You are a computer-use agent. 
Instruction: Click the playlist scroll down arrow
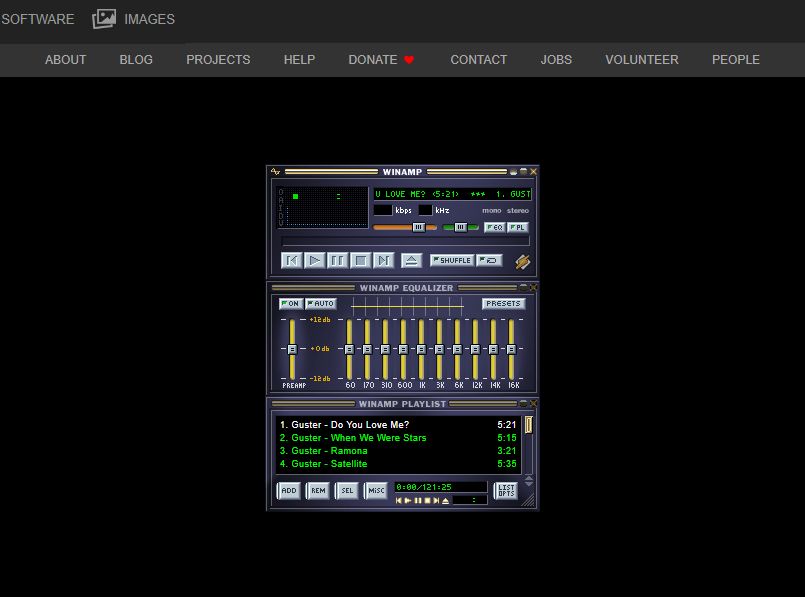tap(528, 484)
